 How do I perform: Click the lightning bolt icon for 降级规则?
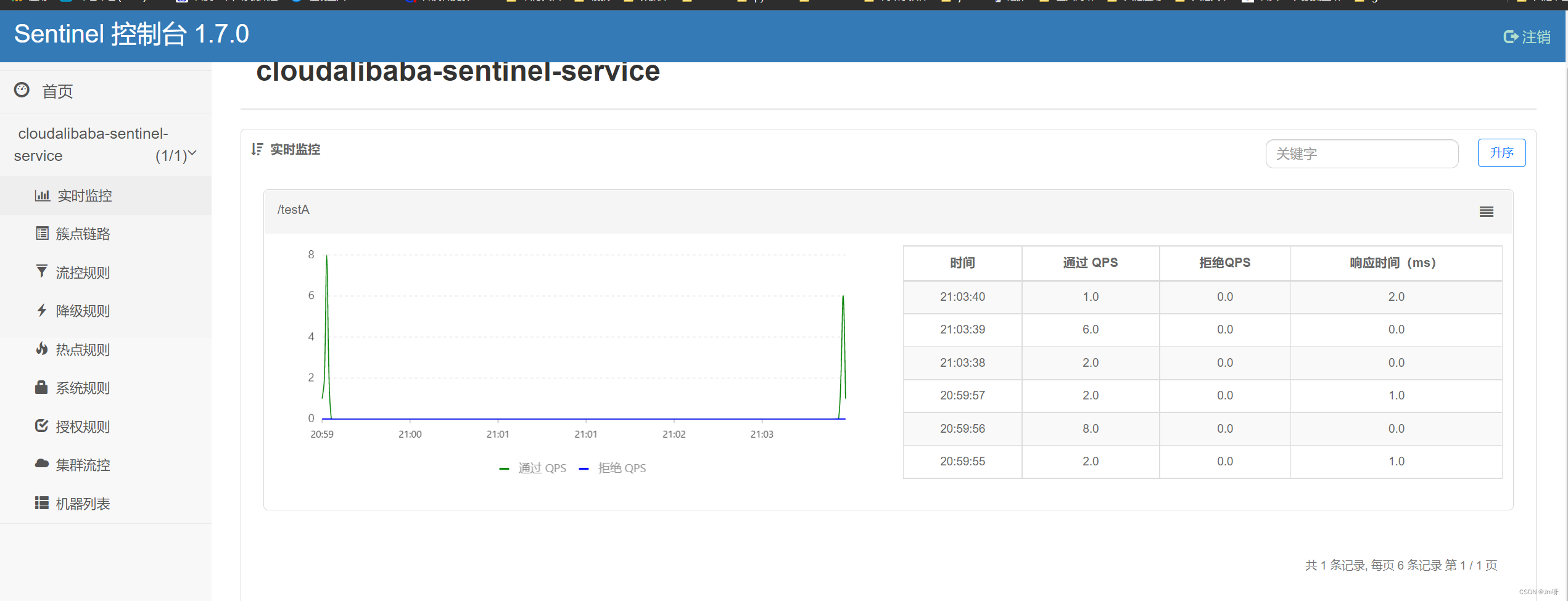(41, 310)
